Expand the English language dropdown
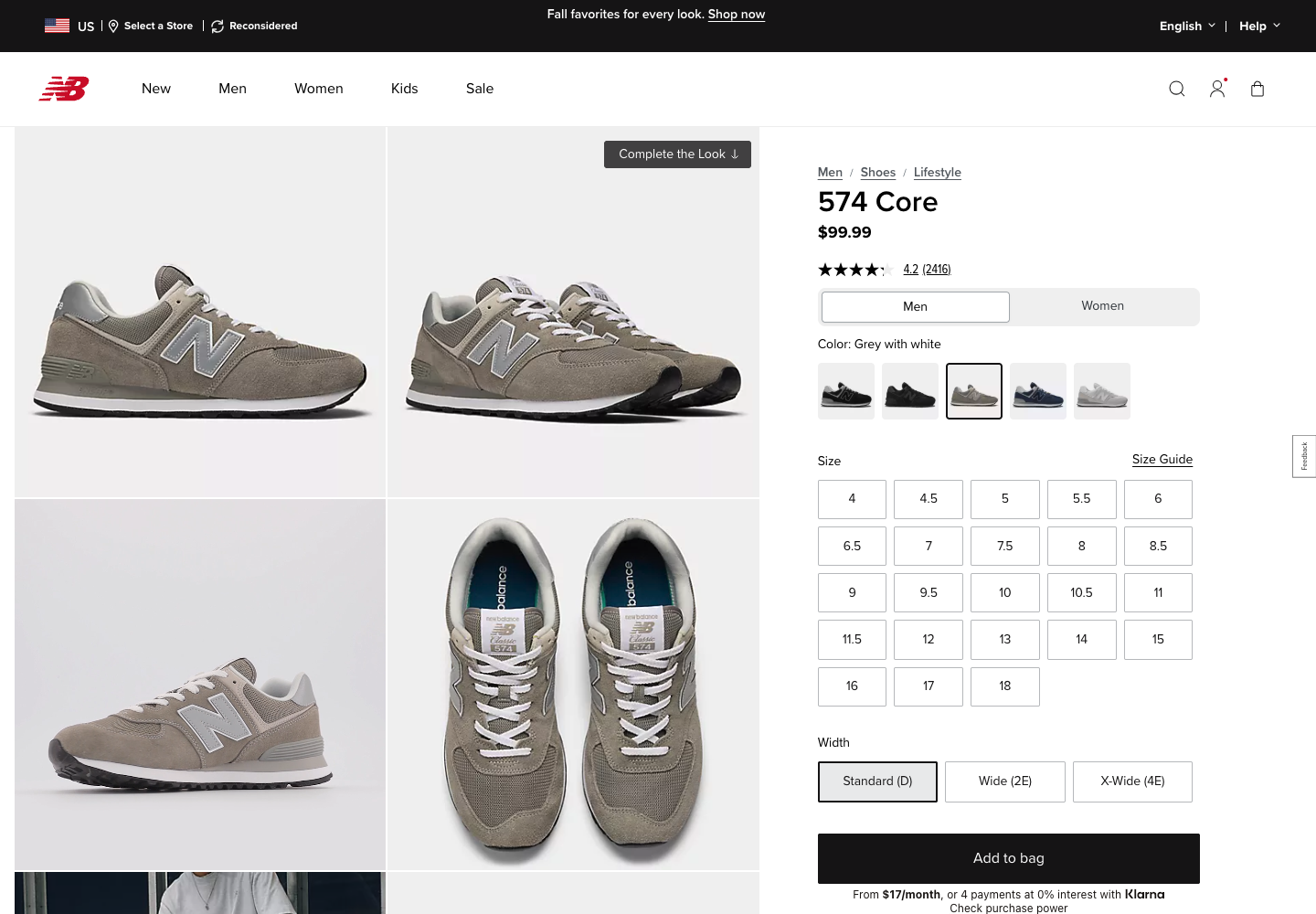Screen dimensions: 1316x914 click(x=1187, y=26)
